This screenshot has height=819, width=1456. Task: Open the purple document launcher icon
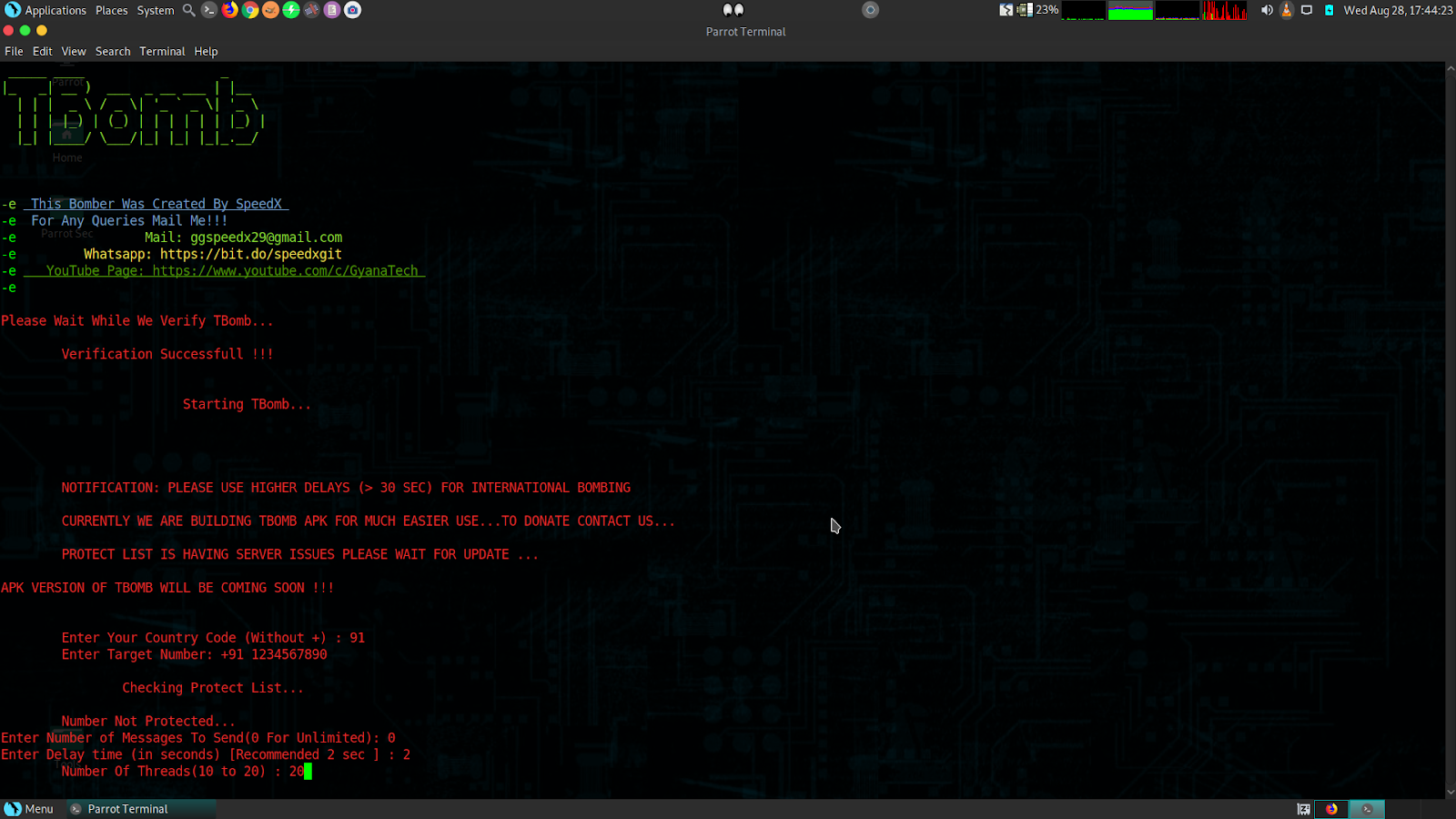click(x=332, y=10)
